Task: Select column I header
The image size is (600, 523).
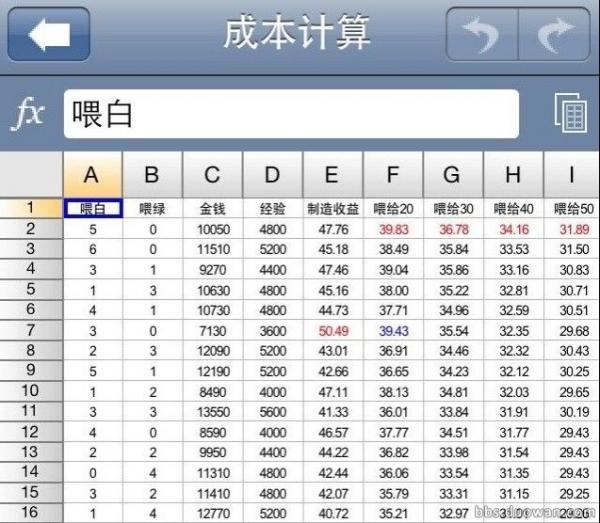Action: coord(571,175)
